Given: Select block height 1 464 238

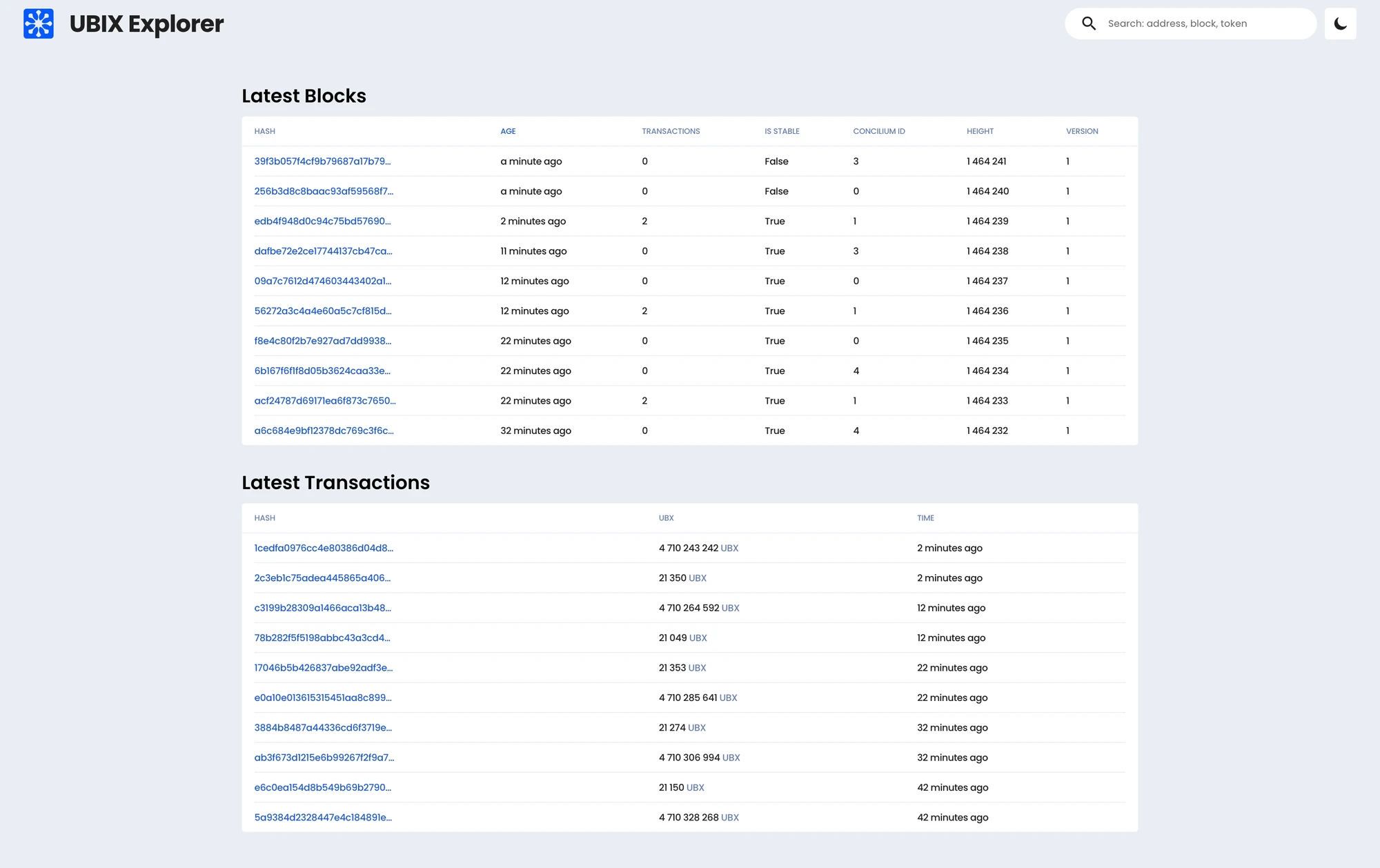Looking at the screenshot, I should pyautogui.click(x=987, y=251).
